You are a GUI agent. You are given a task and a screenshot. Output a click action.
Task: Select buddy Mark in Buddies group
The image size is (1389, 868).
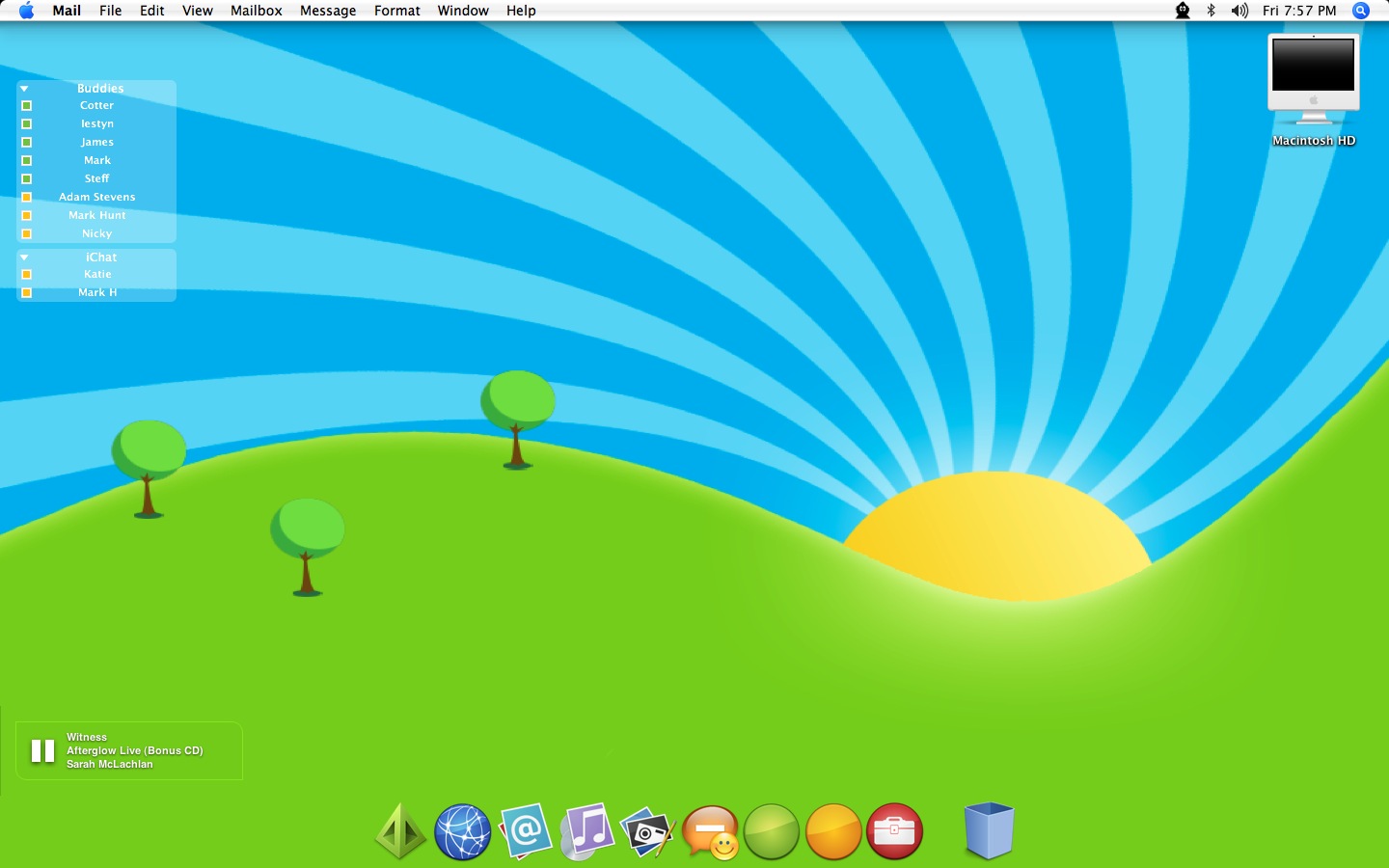point(96,160)
